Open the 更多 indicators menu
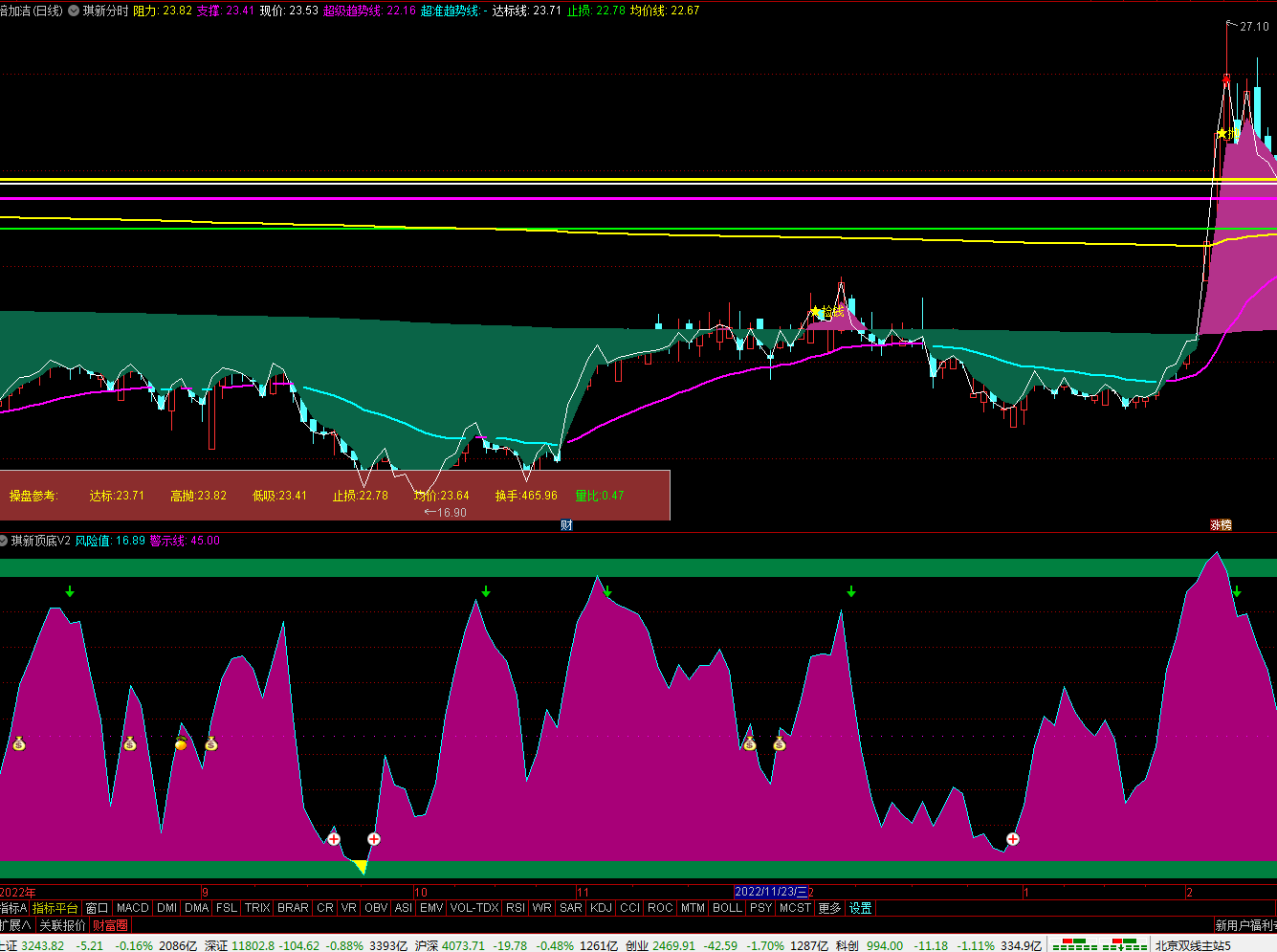The image size is (1277, 952). [830, 908]
